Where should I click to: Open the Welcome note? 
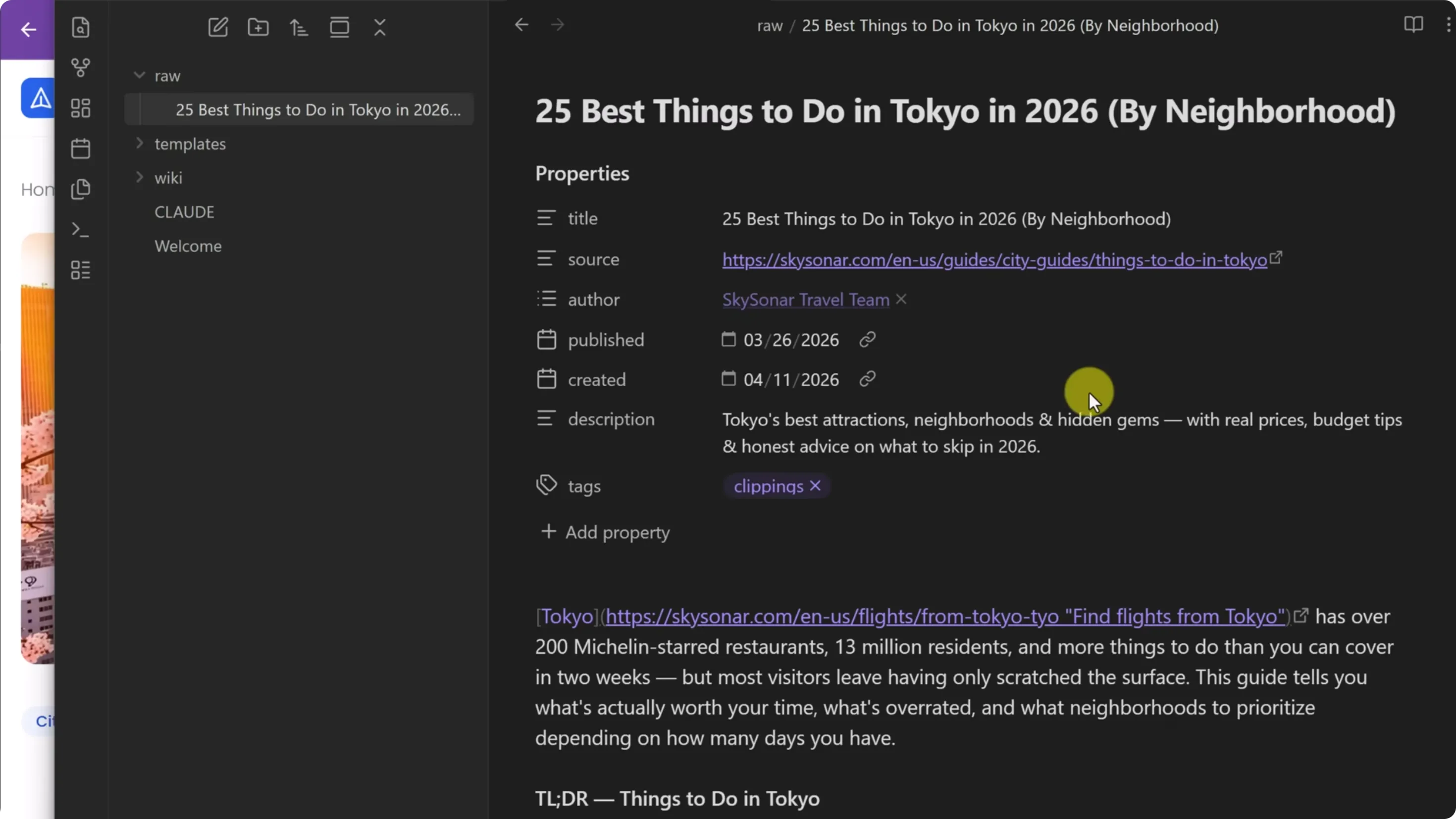[x=188, y=246]
